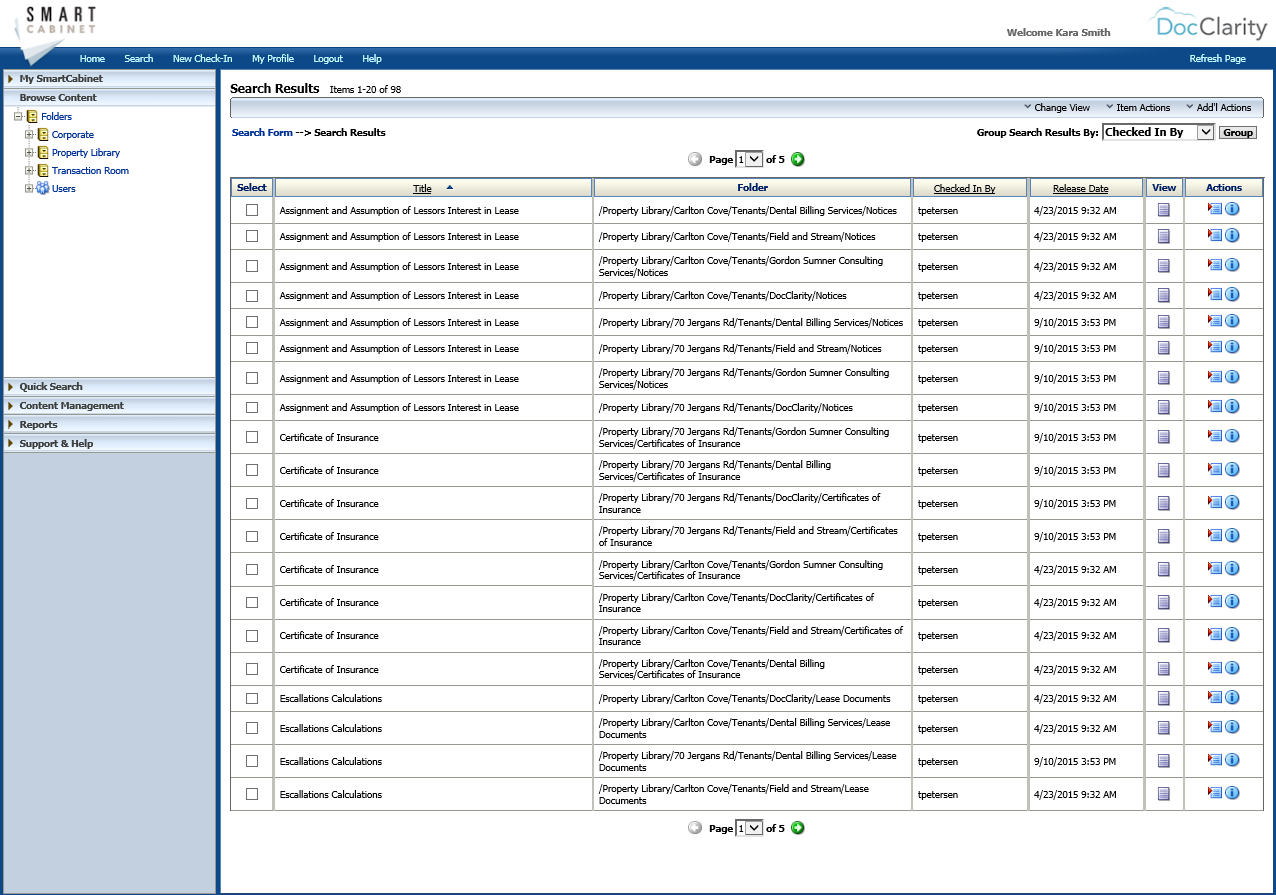The width and height of the screenshot is (1276, 895).
Task: Click info icon for Carlton Cove Field and Stream Notices assignment
Action: click(1232, 235)
